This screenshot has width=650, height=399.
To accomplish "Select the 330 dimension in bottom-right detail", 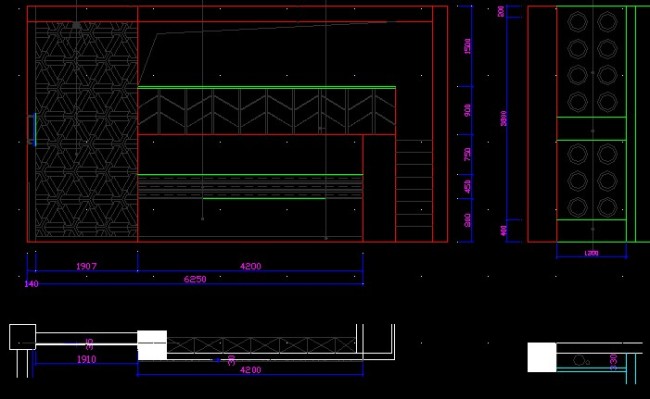I will [x=614, y=362].
